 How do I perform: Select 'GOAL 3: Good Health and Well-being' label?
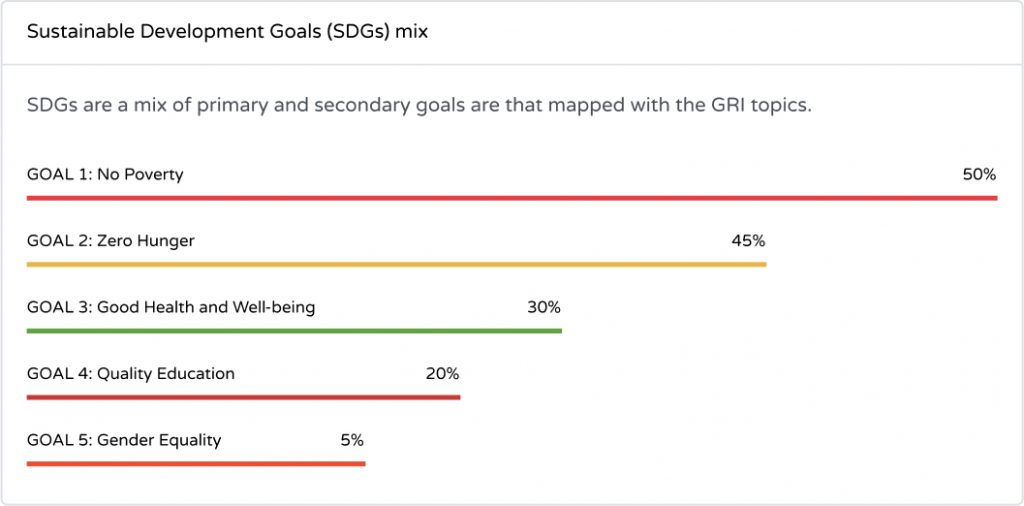click(171, 308)
